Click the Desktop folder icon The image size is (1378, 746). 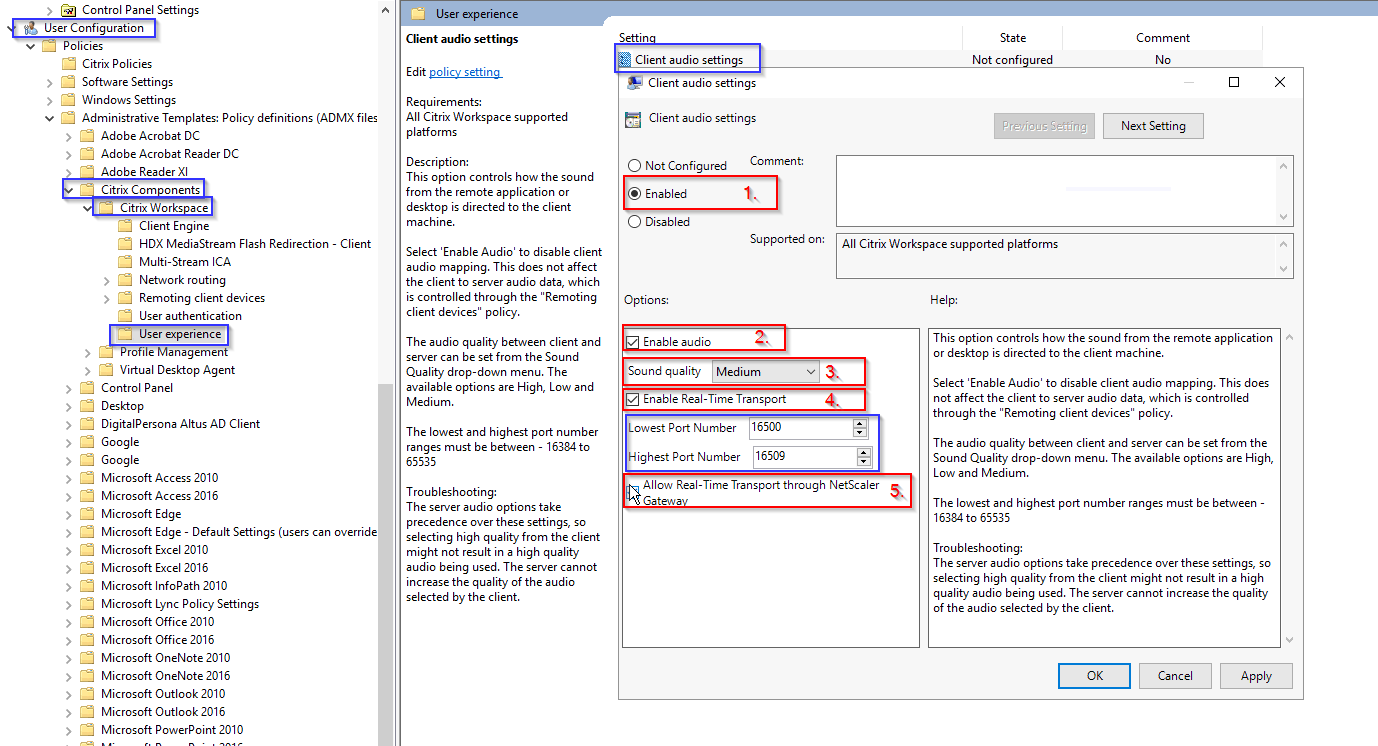click(x=87, y=406)
